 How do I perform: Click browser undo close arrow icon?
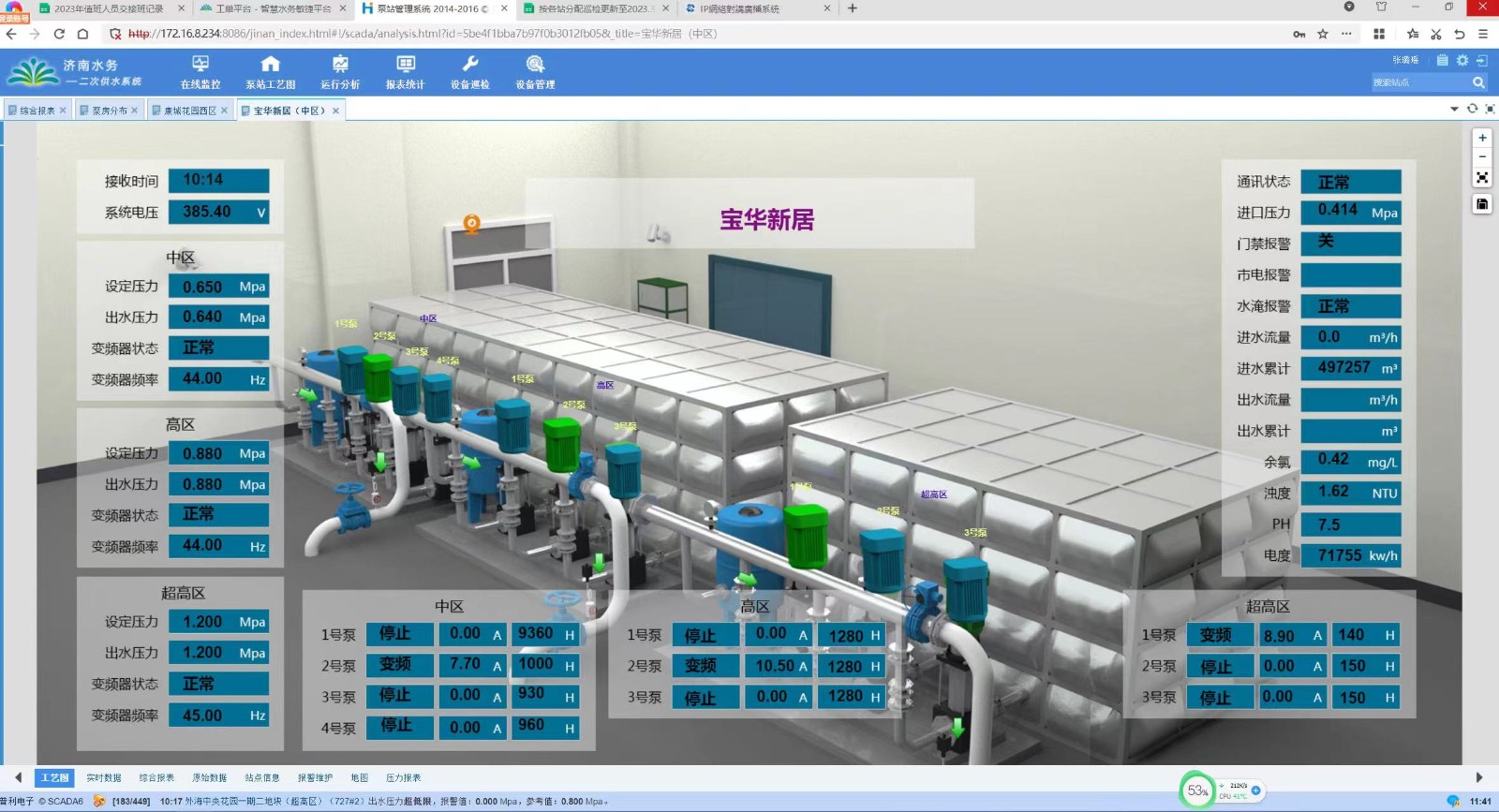(1459, 34)
